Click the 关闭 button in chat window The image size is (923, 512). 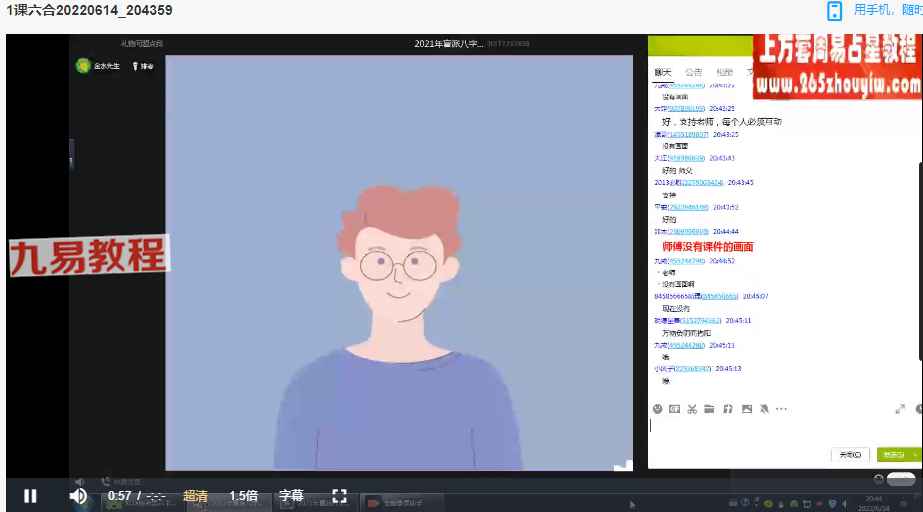pyautogui.click(x=850, y=454)
